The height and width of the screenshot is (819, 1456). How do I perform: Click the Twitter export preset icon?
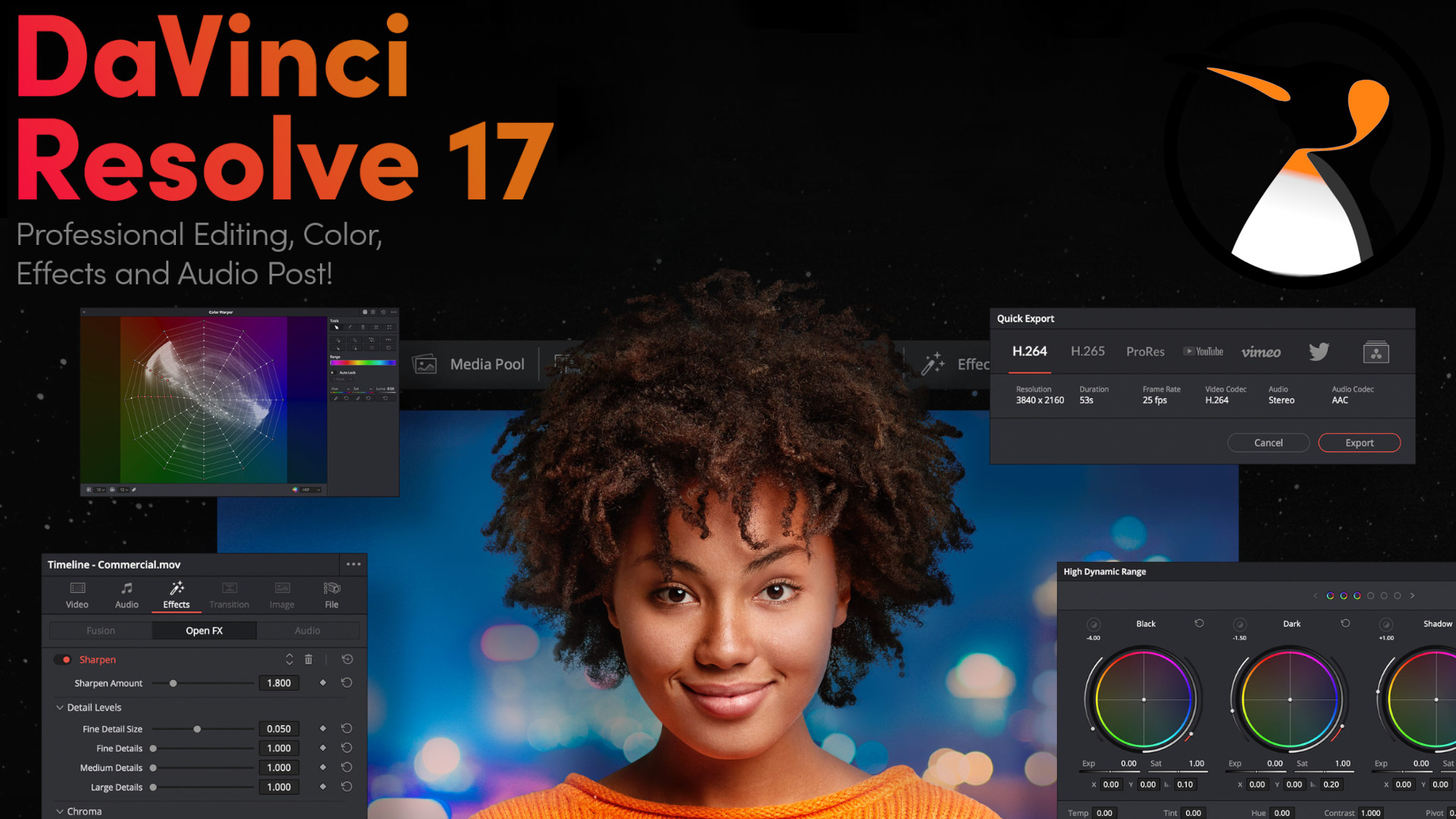pyautogui.click(x=1319, y=352)
